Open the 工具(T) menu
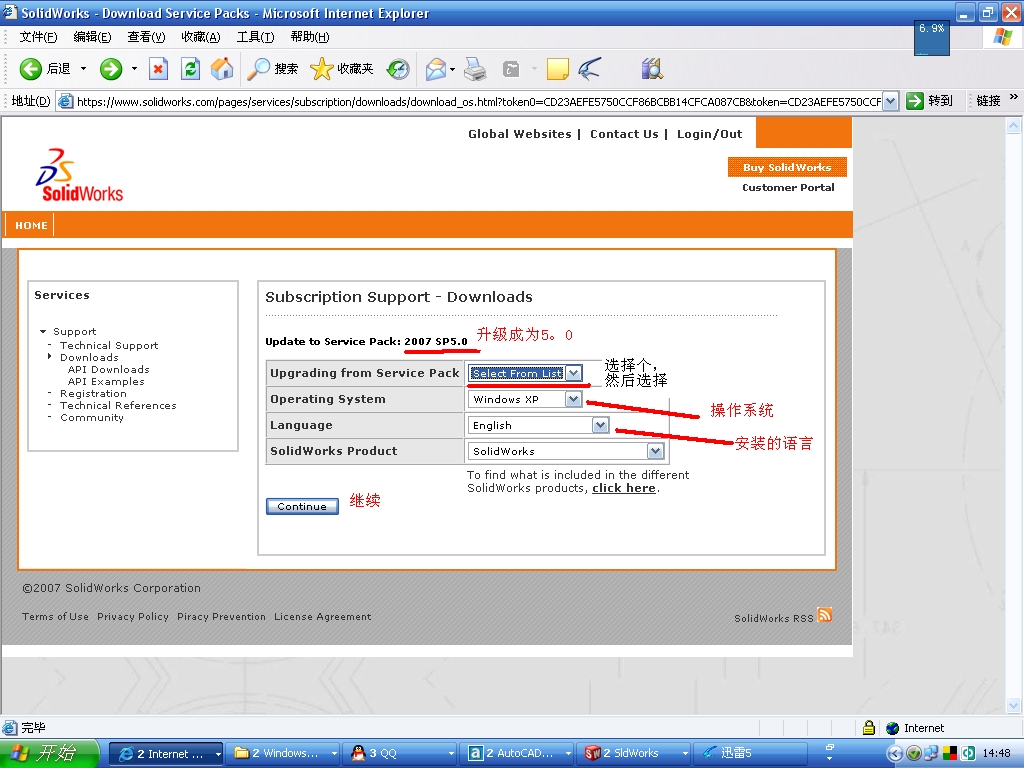The height and width of the screenshot is (768, 1024). click(x=255, y=37)
